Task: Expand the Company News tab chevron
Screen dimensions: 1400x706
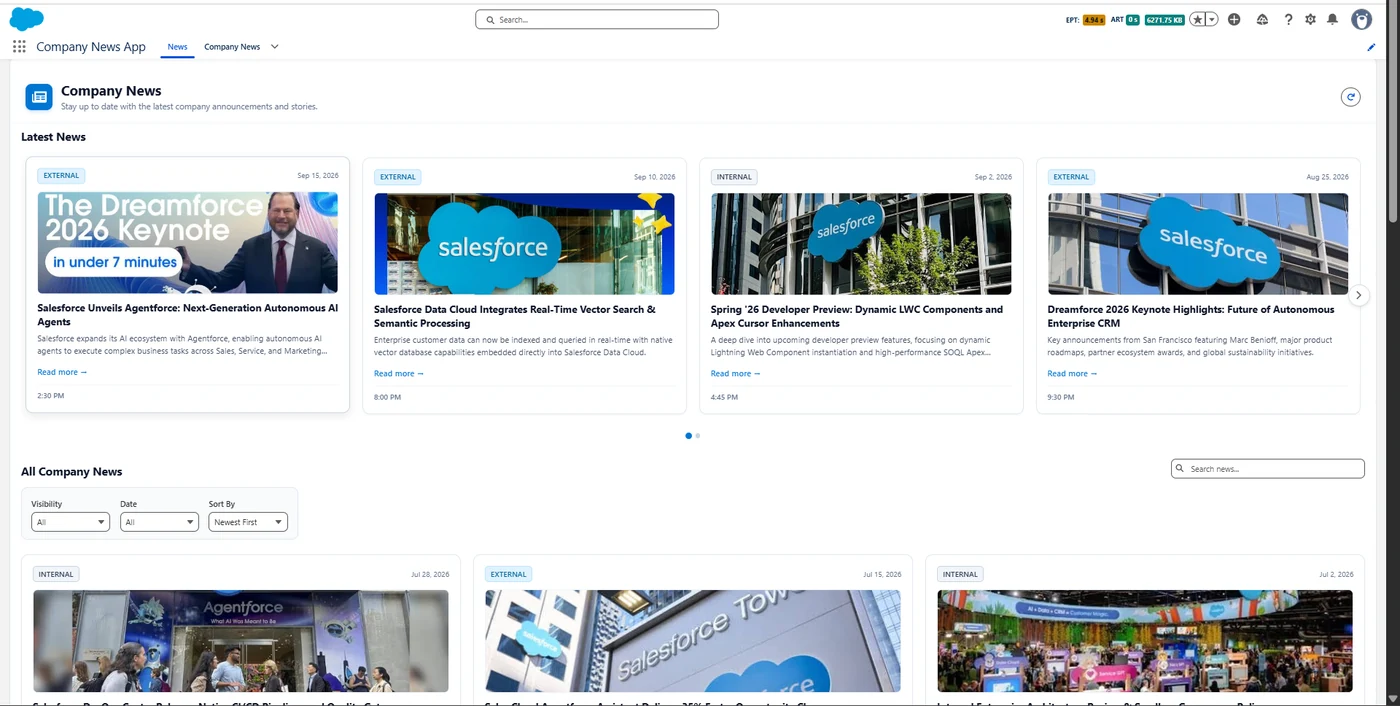Action: [275, 47]
